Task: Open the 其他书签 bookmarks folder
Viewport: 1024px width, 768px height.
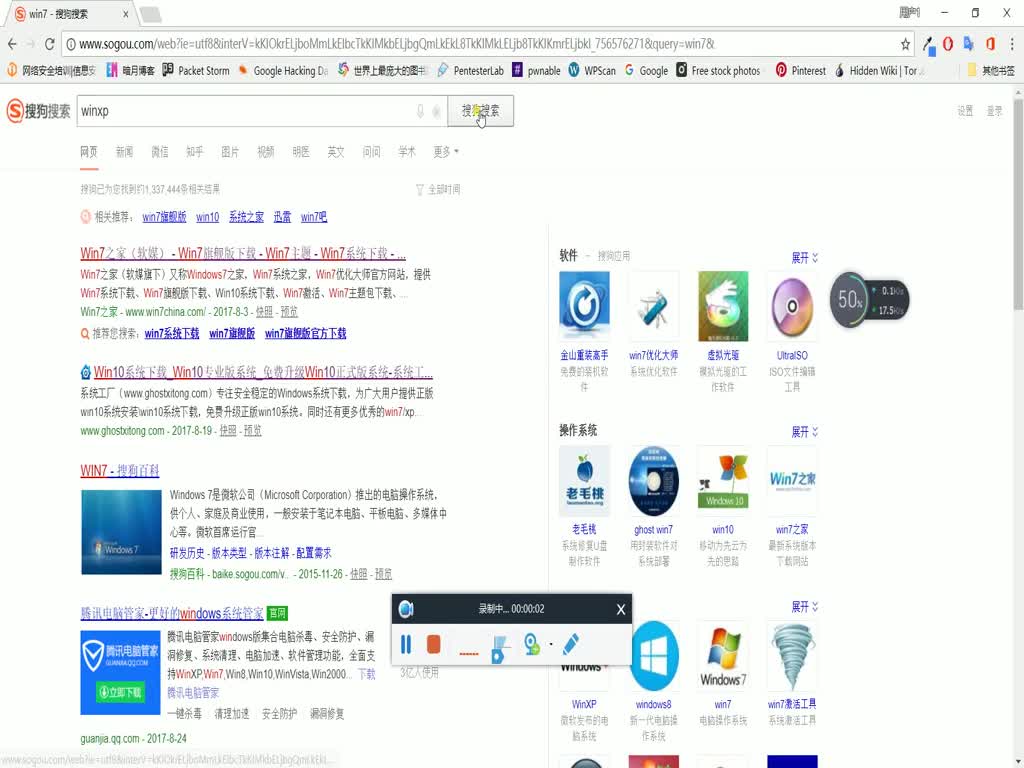Action: (x=991, y=70)
